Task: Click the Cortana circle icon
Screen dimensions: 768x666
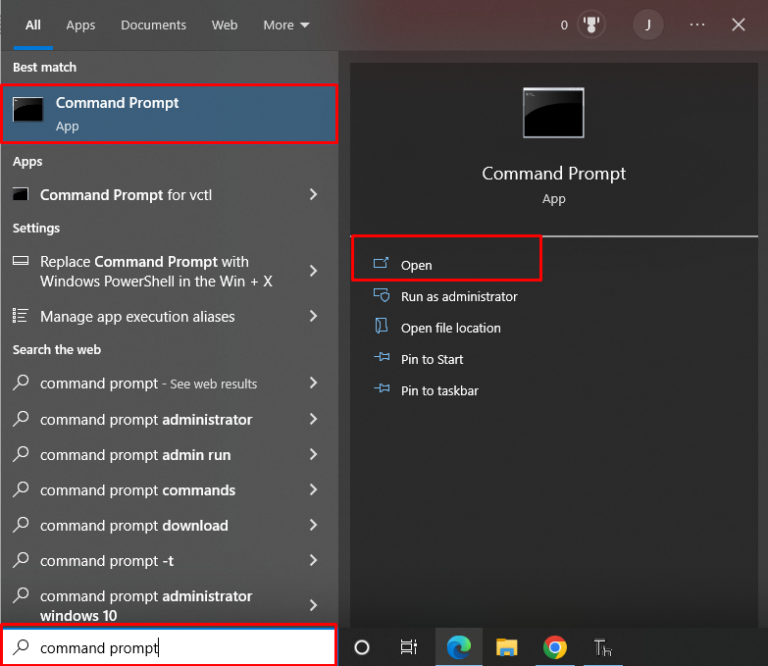Action: pos(362,647)
